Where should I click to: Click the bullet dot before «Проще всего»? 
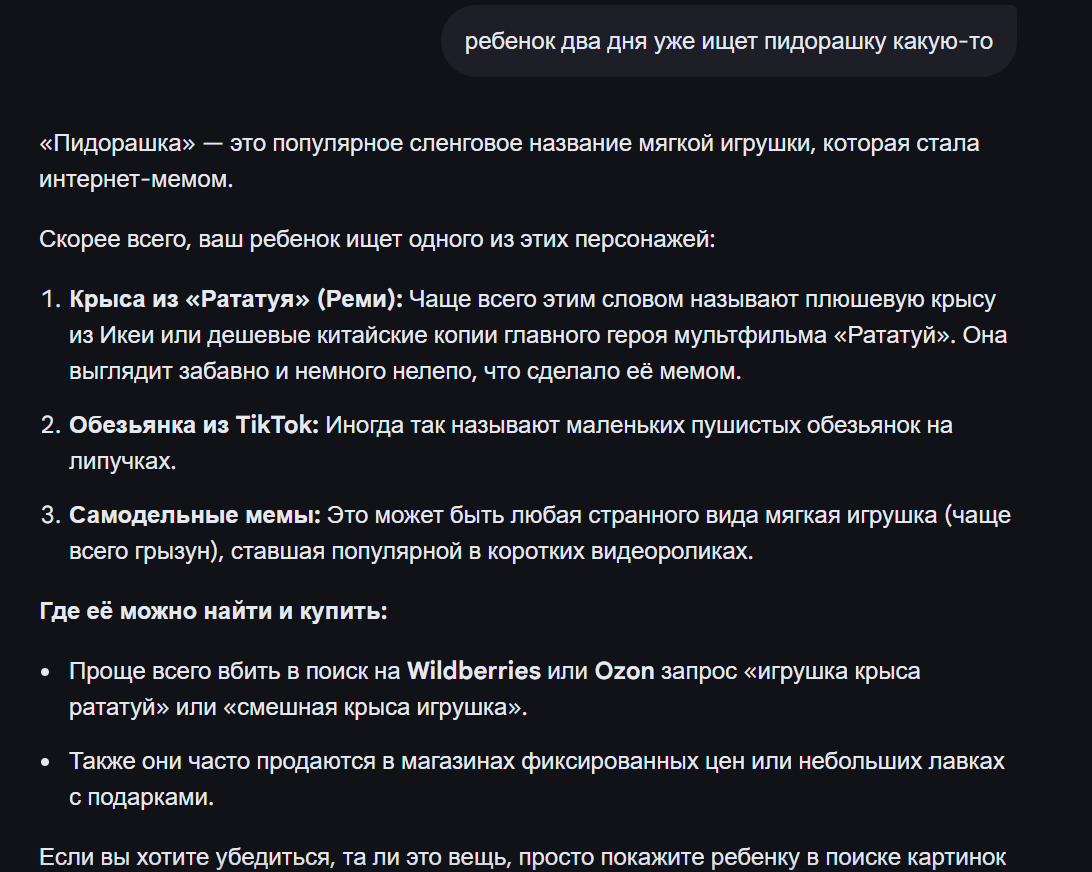[46, 671]
